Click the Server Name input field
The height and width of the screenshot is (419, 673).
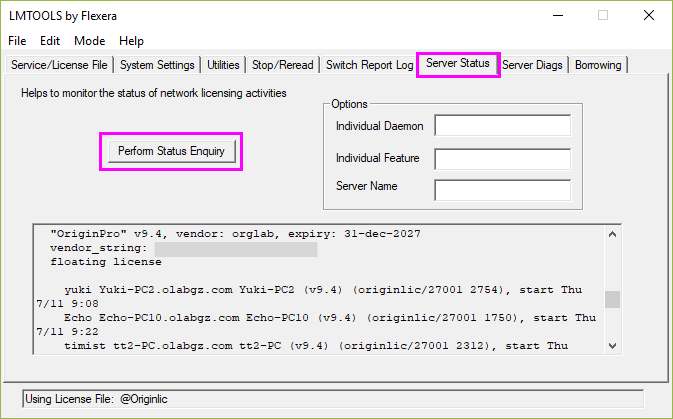pos(502,190)
